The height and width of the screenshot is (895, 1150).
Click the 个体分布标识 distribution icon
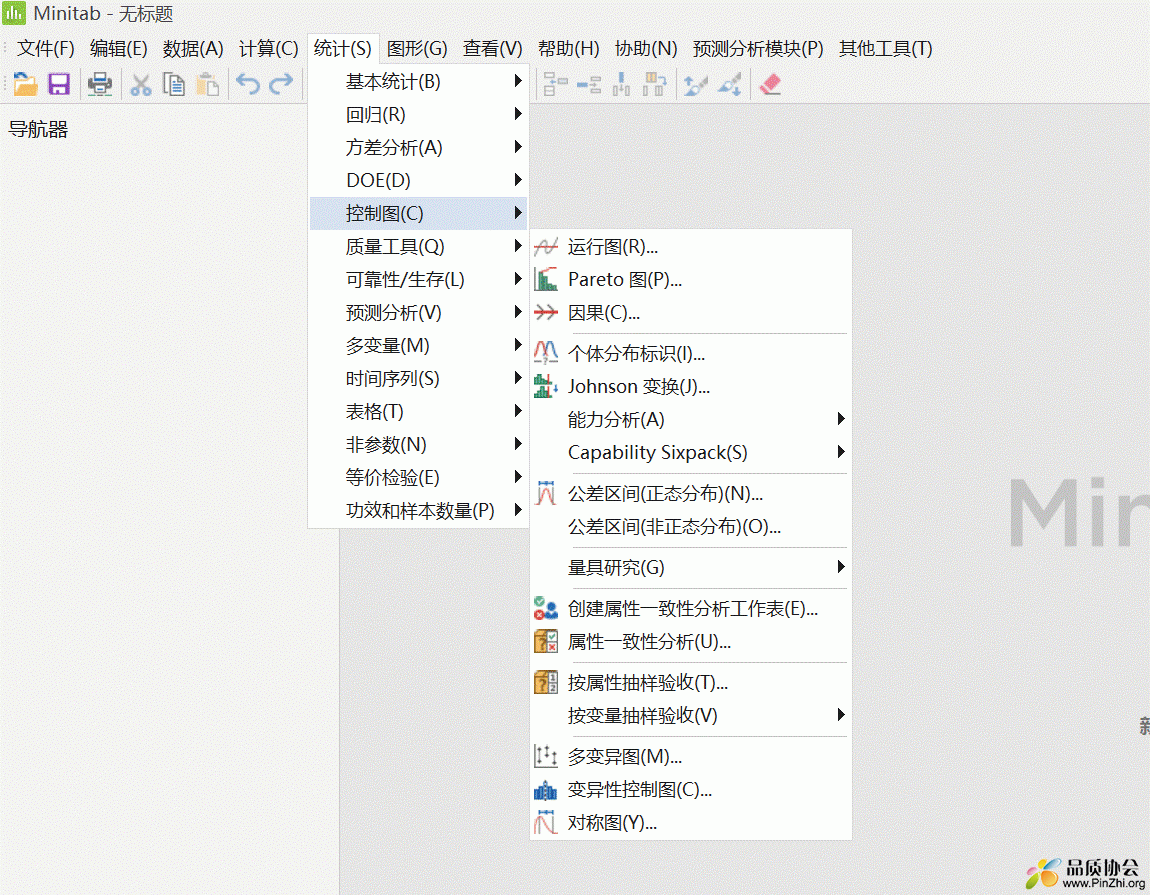click(546, 353)
